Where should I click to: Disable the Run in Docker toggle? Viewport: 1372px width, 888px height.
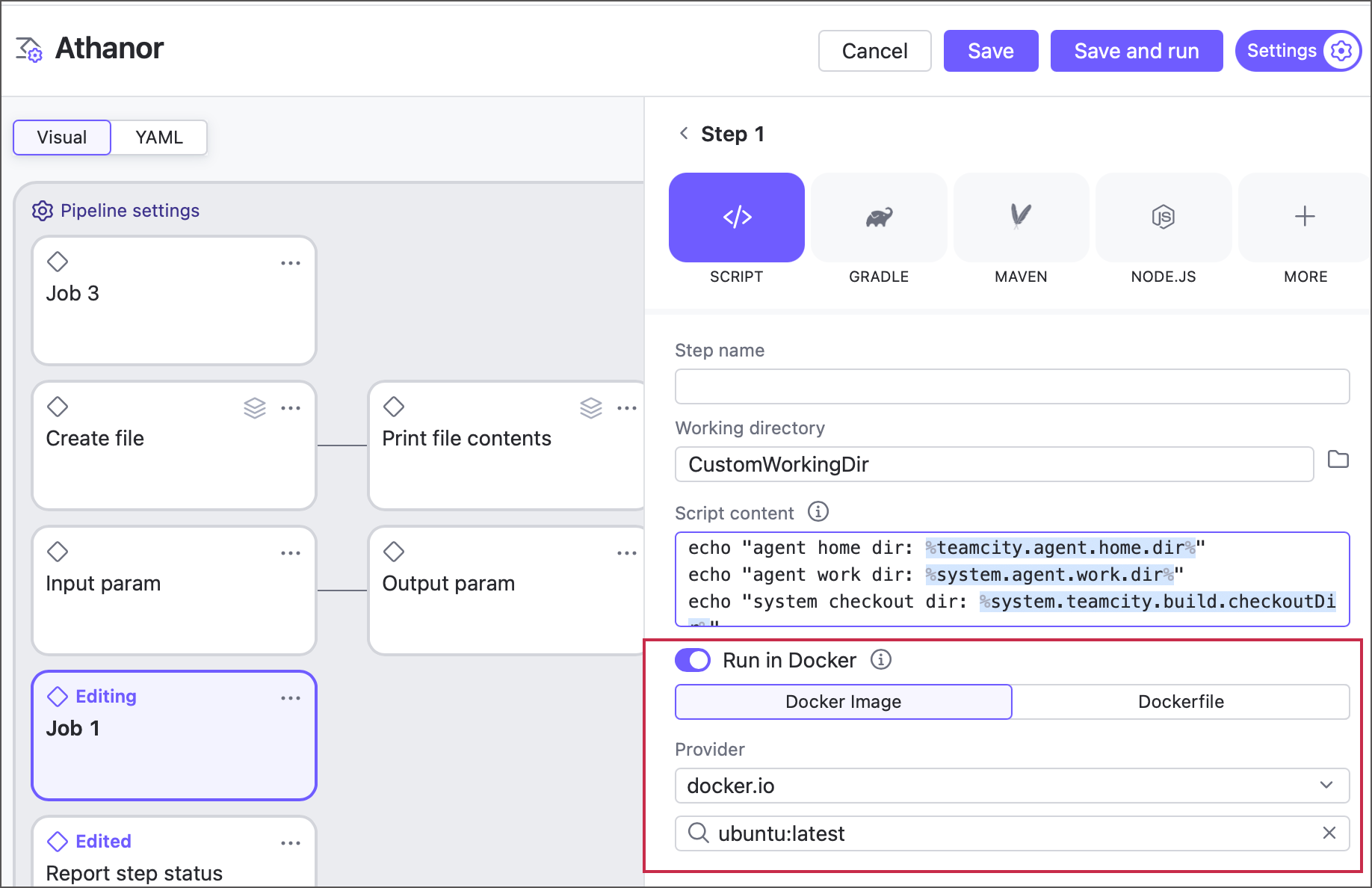pos(693,660)
